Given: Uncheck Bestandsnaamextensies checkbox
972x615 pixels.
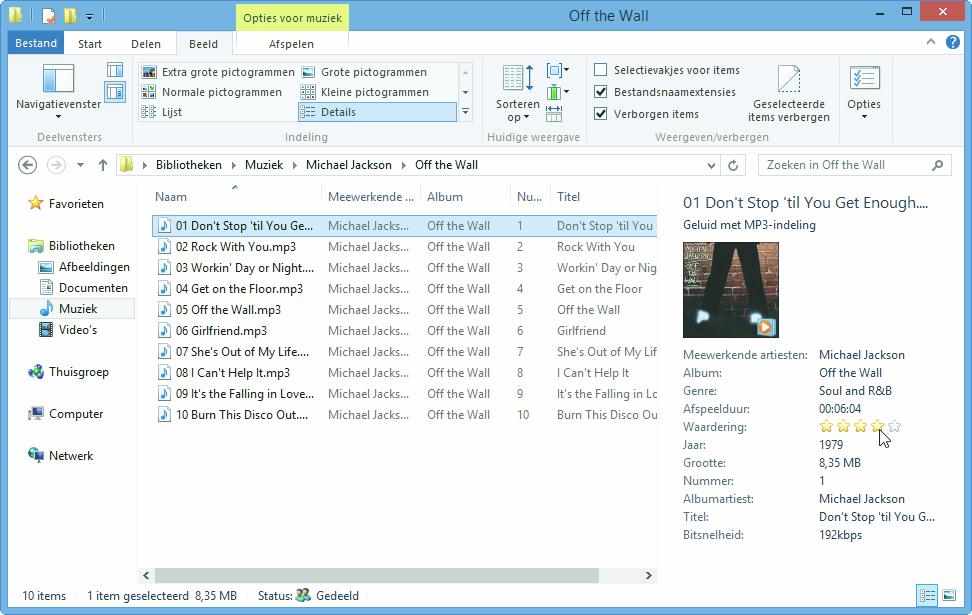Looking at the screenshot, I should point(600,92).
